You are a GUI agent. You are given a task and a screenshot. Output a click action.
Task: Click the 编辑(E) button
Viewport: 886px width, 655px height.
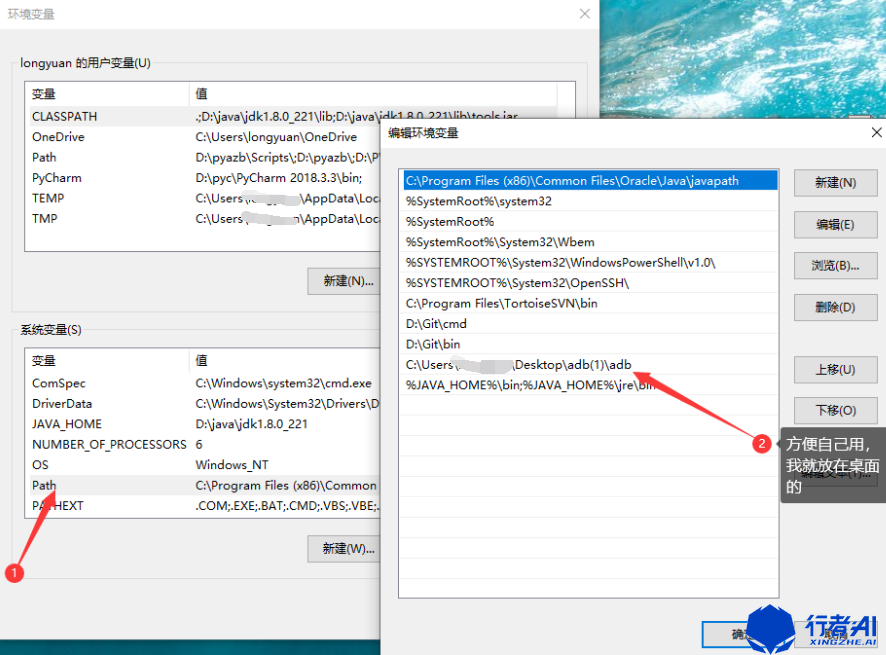pos(835,225)
